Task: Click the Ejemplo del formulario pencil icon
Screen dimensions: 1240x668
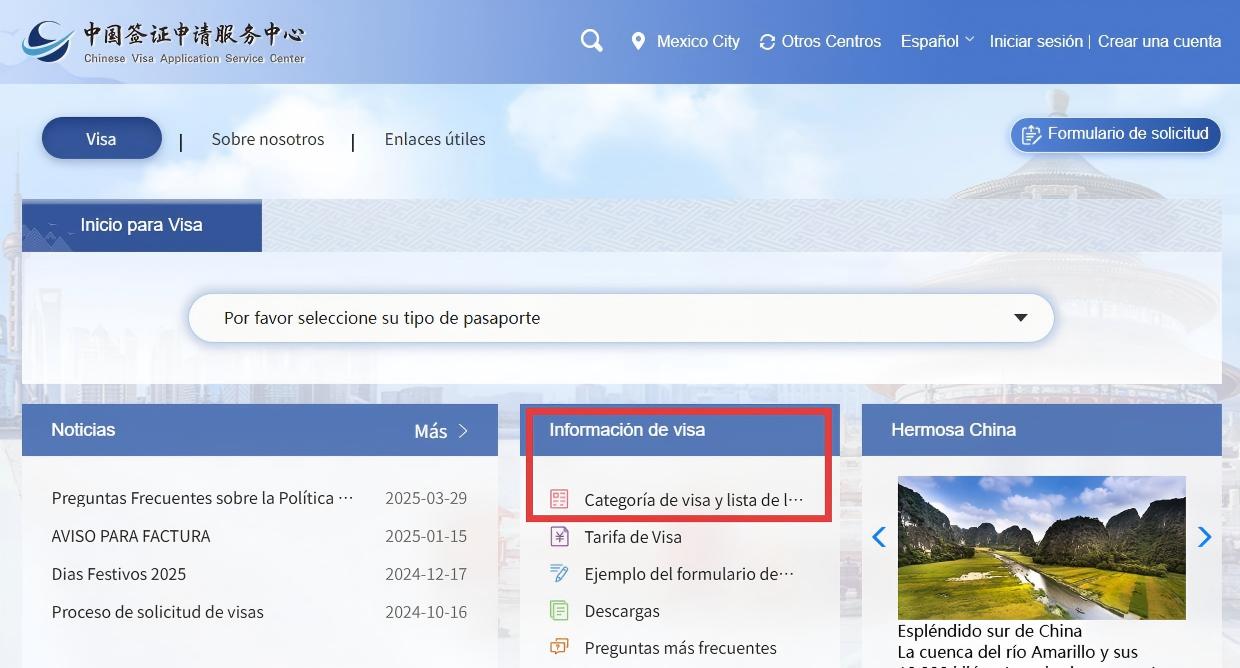Action: click(559, 574)
